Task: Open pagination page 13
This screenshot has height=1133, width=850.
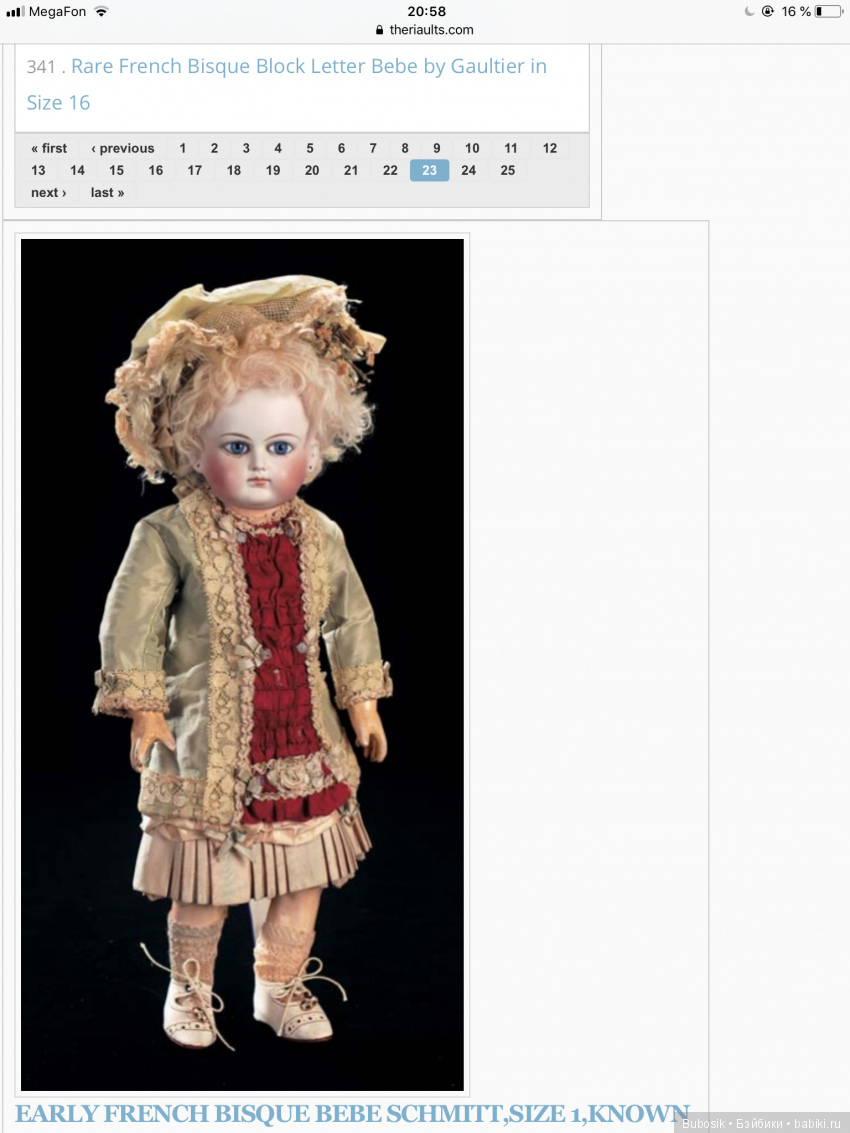Action: coord(38,171)
